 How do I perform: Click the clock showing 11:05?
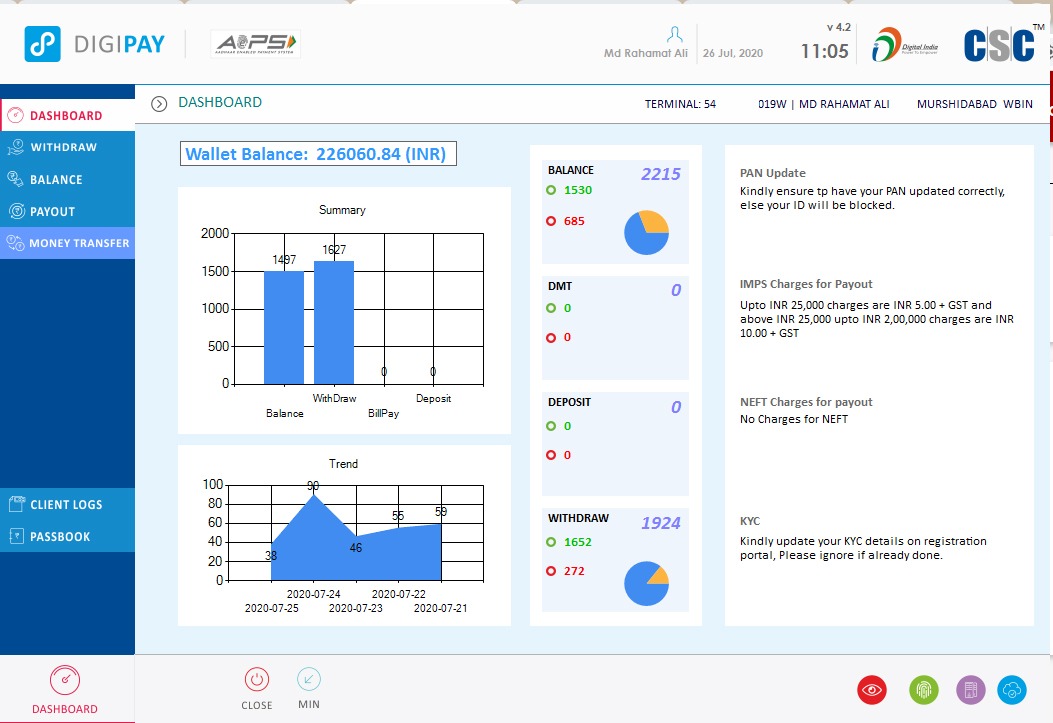pos(825,51)
